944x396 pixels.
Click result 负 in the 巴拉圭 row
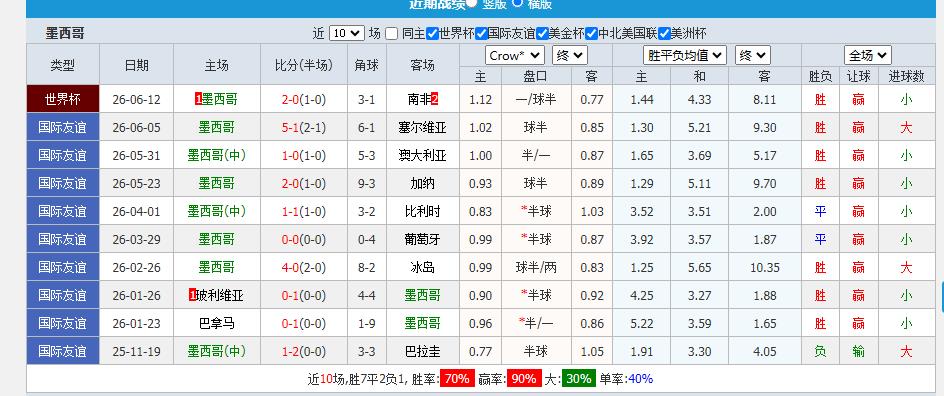(x=820, y=351)
